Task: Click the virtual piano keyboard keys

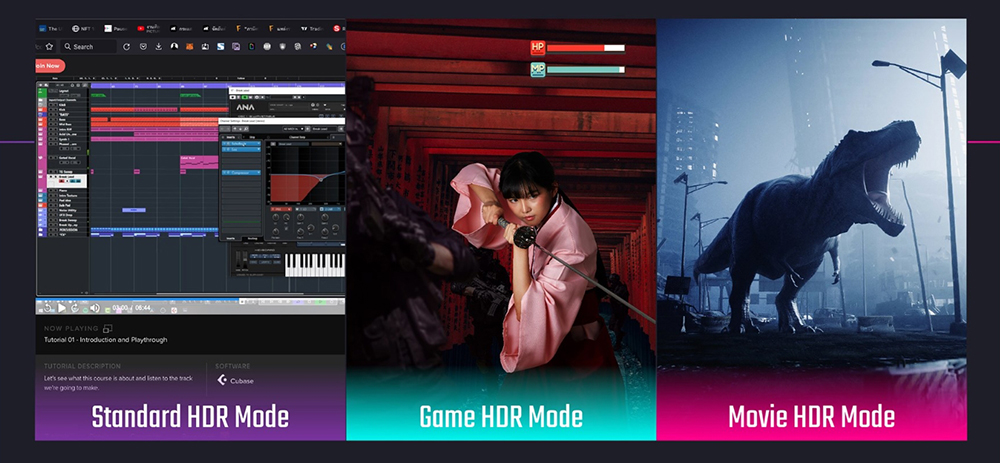Action: coord(313,264)
